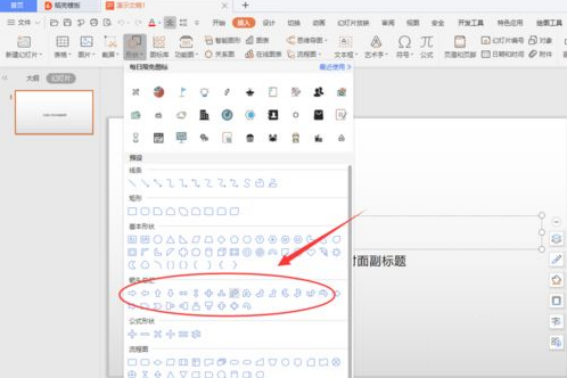This screenshot has height=378, width=567.
Task: Pick the plain rectangle shape in the rectangle group
Action: click(132, 211)
